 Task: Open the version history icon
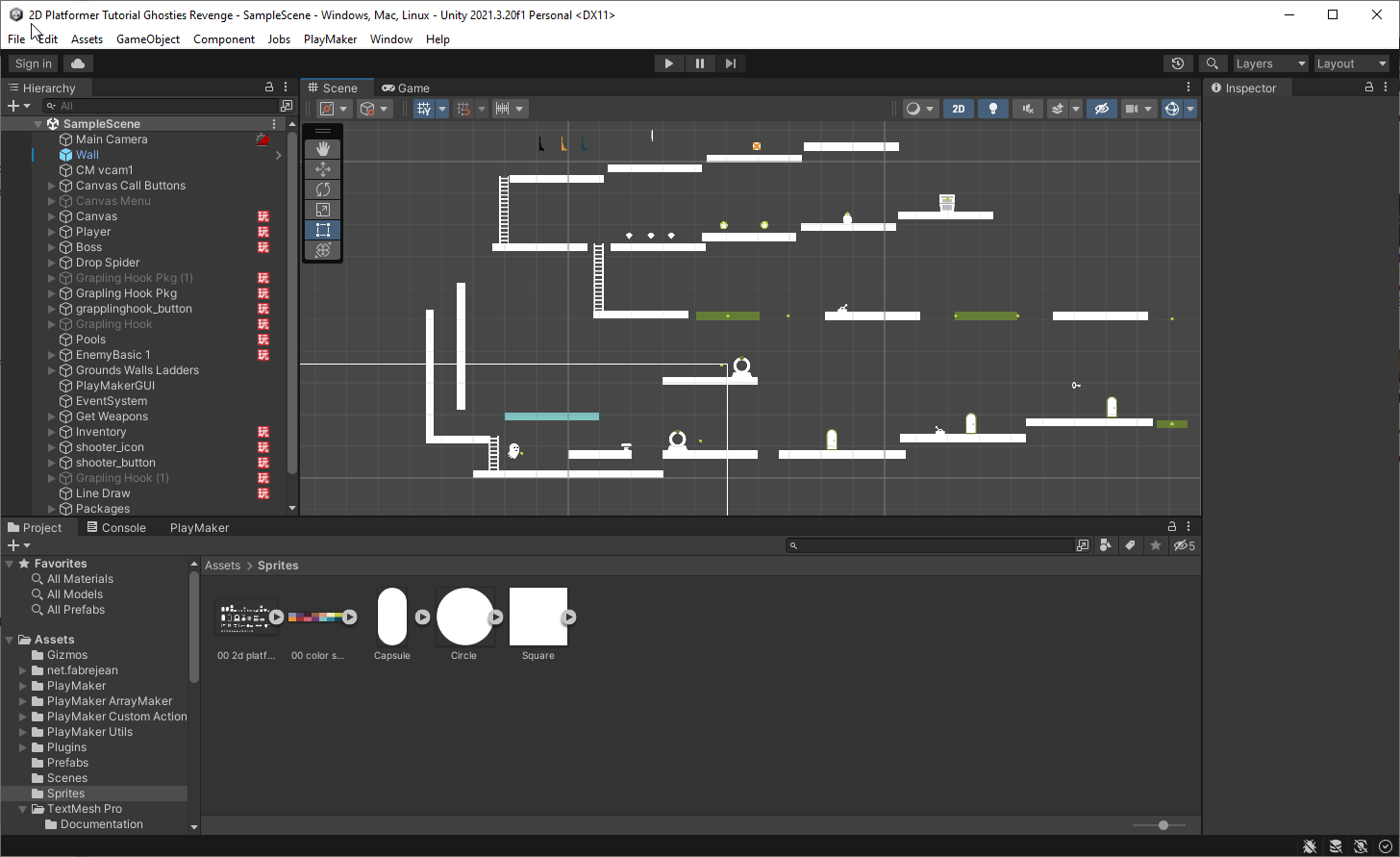tap(1178, 63)
